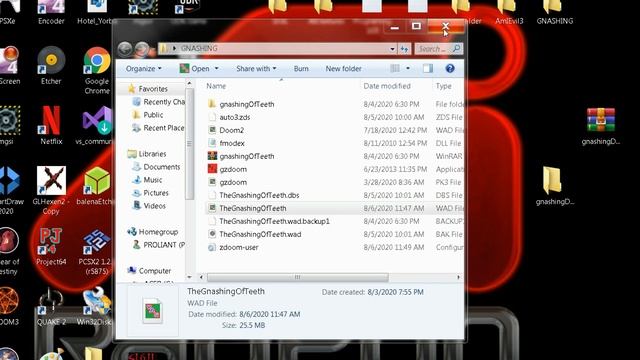Select the auto3.zds file

(x=335, y=117)
